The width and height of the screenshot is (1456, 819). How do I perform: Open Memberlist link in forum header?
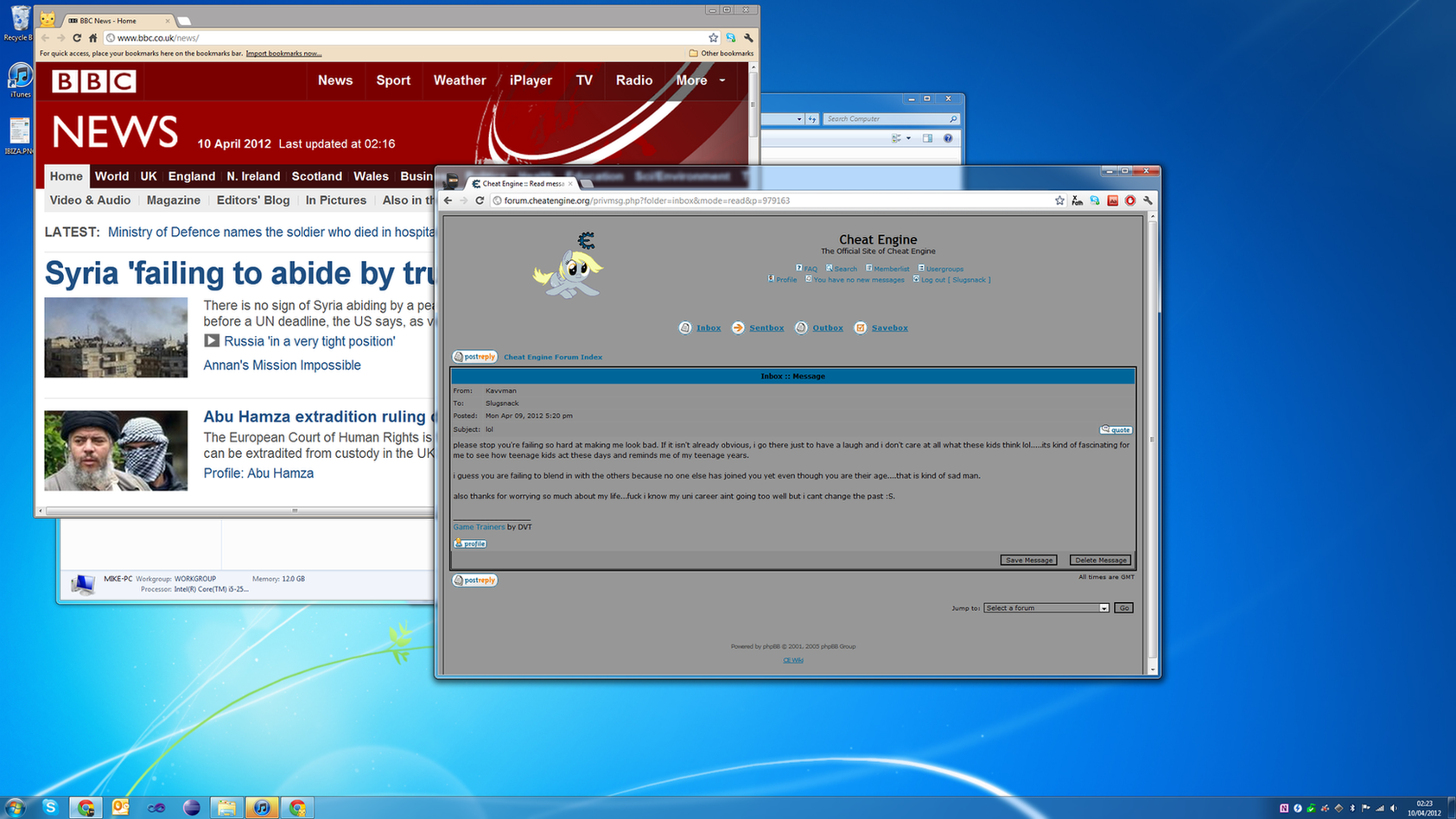click(x=891, y=269)
